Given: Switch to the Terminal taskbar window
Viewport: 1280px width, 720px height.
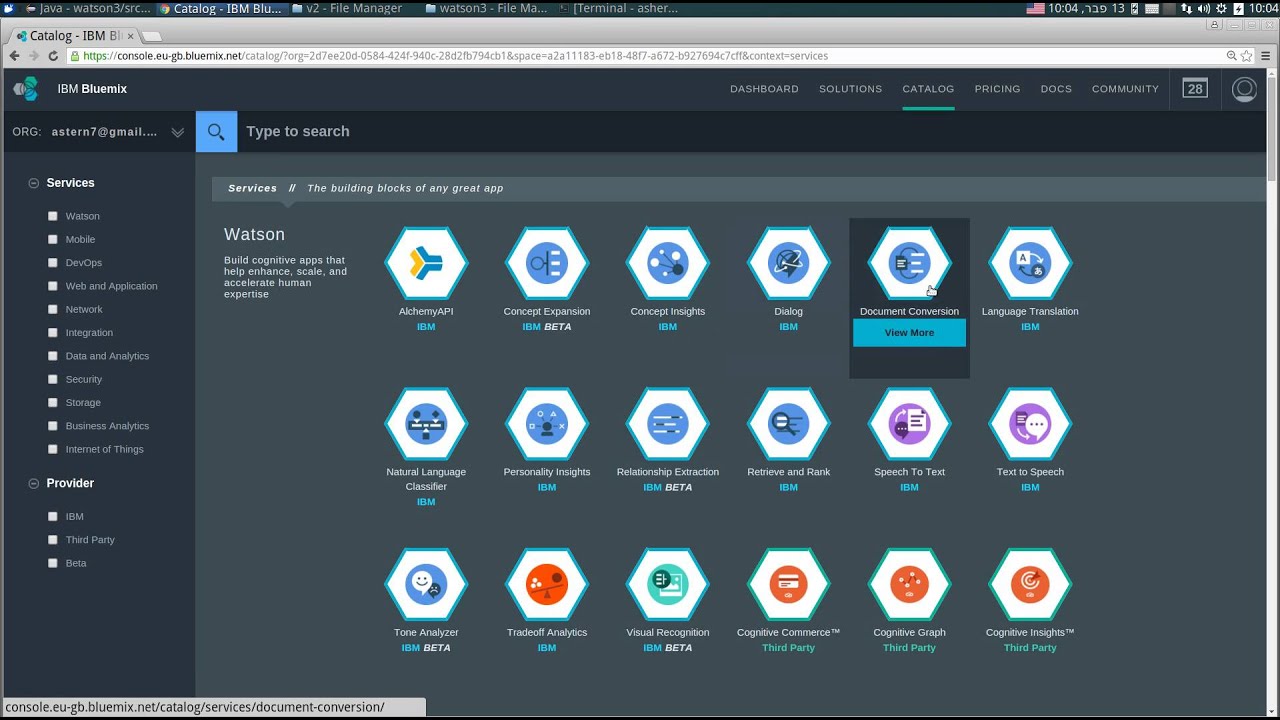Looking at the screenshot, I should click(x=618, y=8).
